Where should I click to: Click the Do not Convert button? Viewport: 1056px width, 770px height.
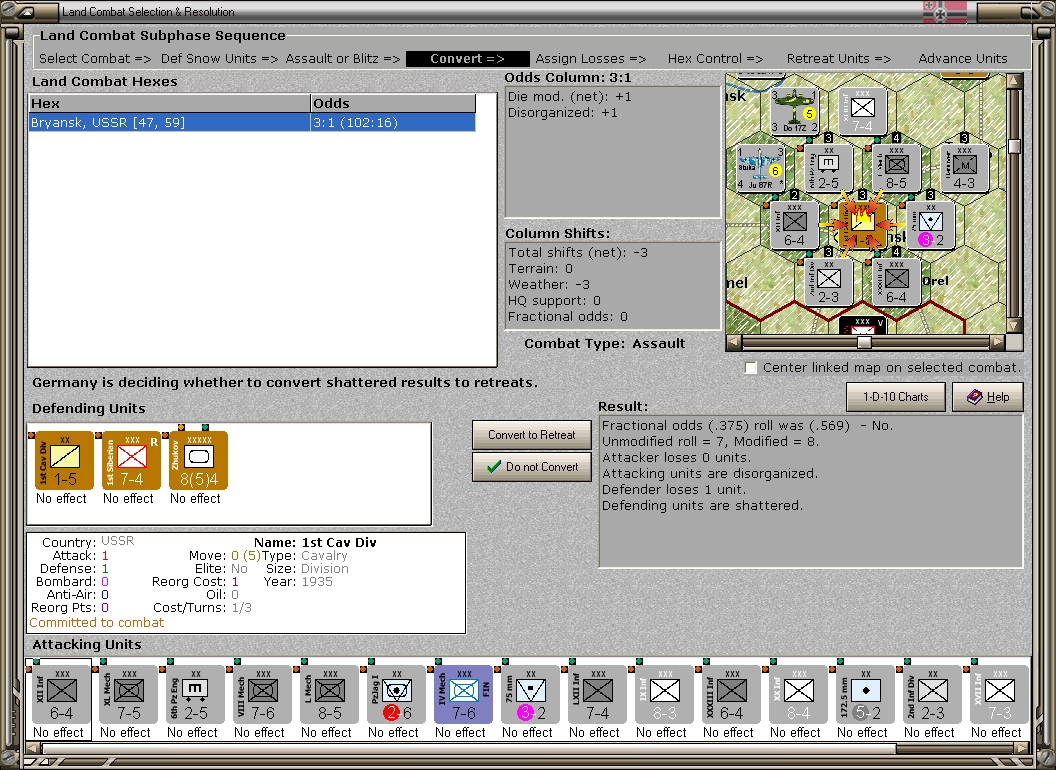click(531, 467)
